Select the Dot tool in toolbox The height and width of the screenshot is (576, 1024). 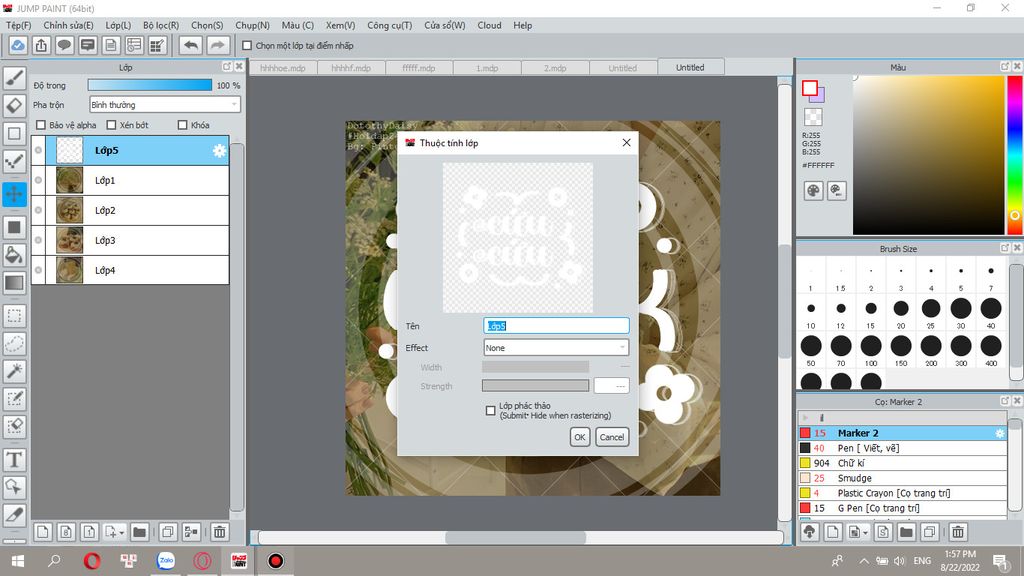coord(14,161)
